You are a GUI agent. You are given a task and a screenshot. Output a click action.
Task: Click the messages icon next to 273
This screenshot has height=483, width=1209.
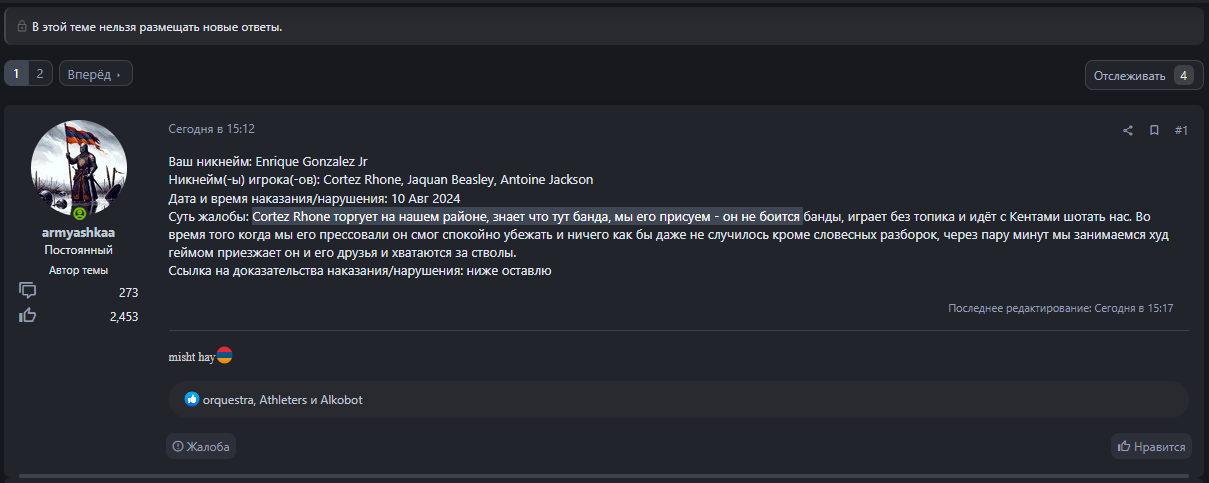(x=28, y=291)
